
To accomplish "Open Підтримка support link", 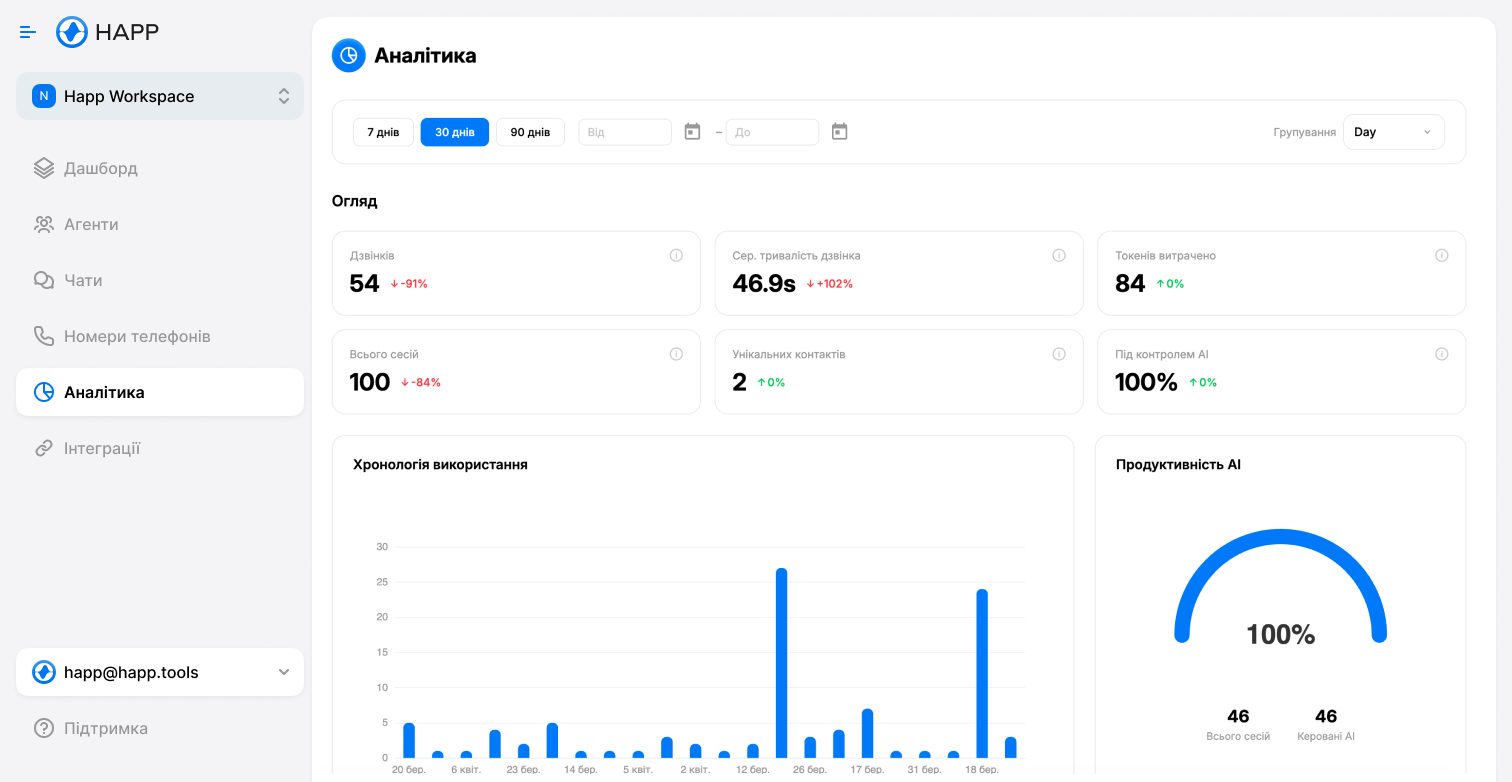I will pyautogui.click(x=105, y=728).
